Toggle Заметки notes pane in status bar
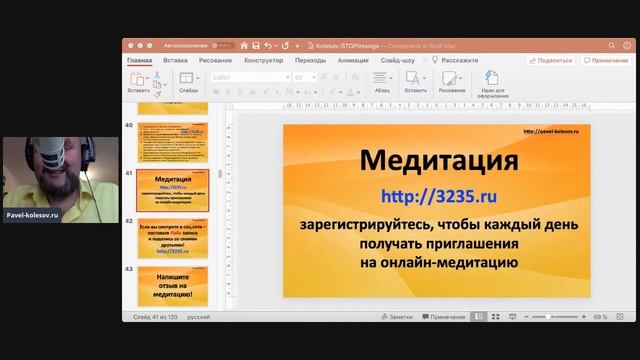This screenshot has height=360, width=640. (x=397, y=317)
